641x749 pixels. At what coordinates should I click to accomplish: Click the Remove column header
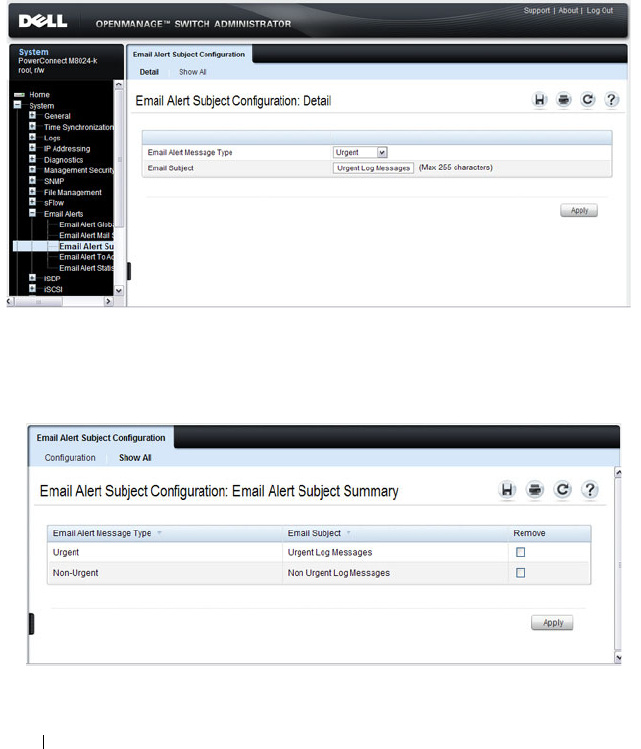529,533
